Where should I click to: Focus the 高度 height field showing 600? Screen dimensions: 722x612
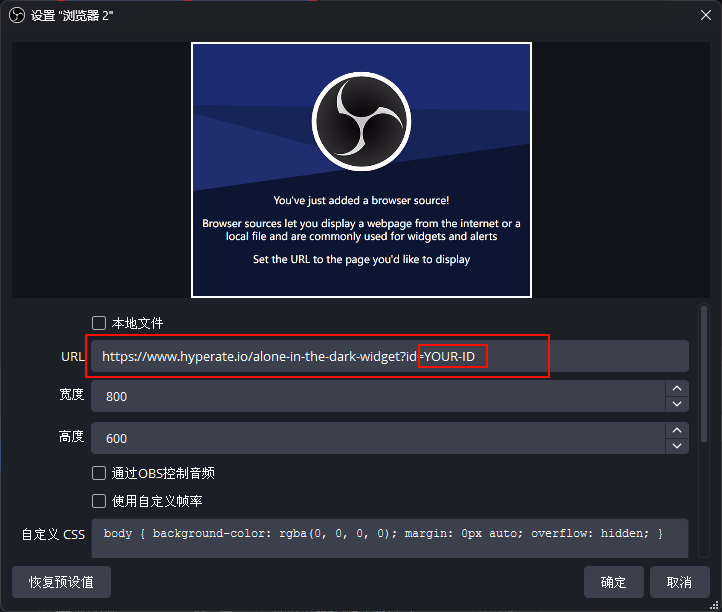(x=378, y=438)
